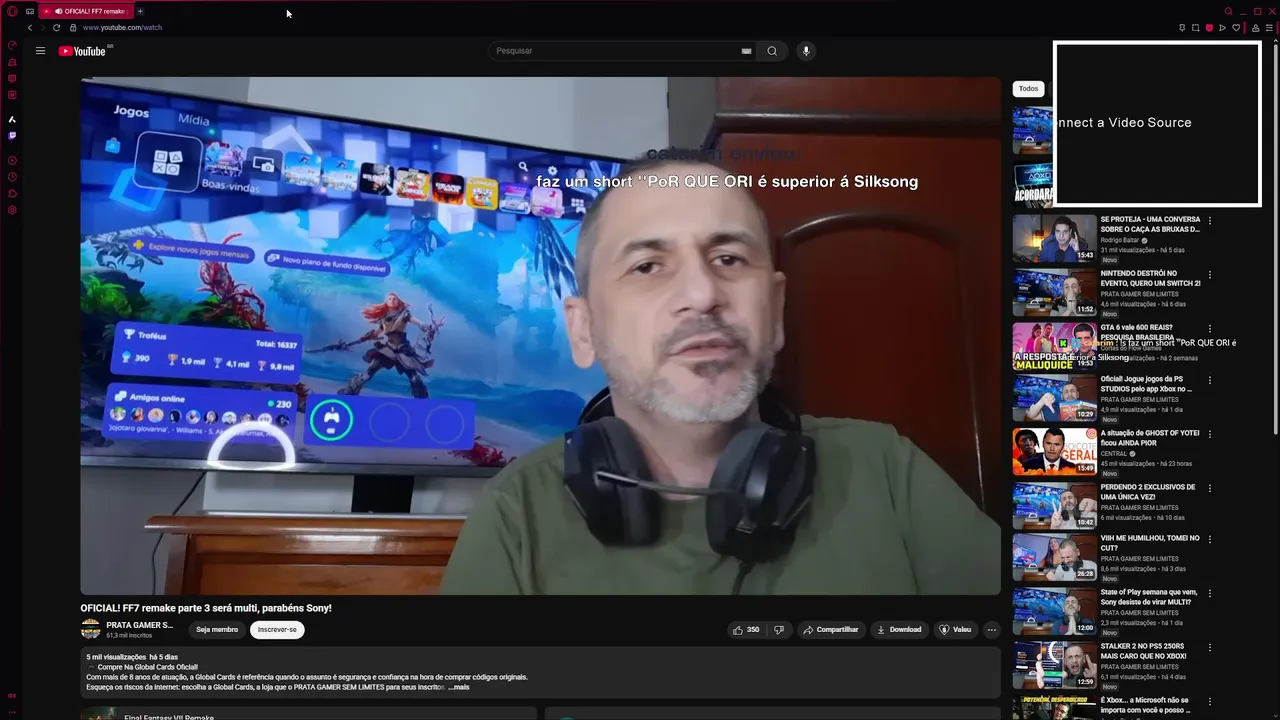Click the video title OFICIAL! FF7 remake
This screenshot has width=1280, height=720.
click(x=206, y=608)
